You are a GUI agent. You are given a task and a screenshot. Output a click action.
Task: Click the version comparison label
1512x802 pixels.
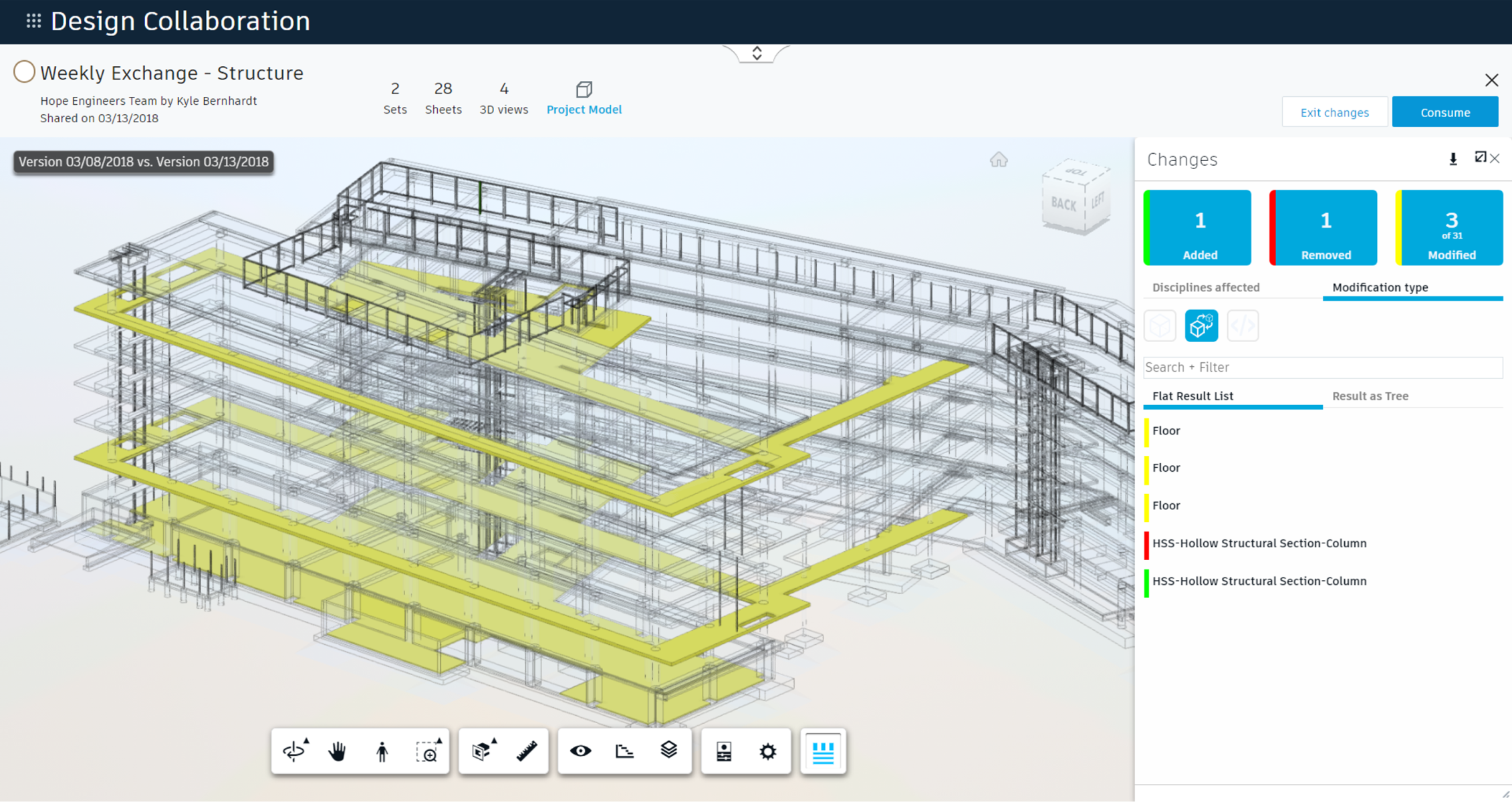[x=144, y=162]
